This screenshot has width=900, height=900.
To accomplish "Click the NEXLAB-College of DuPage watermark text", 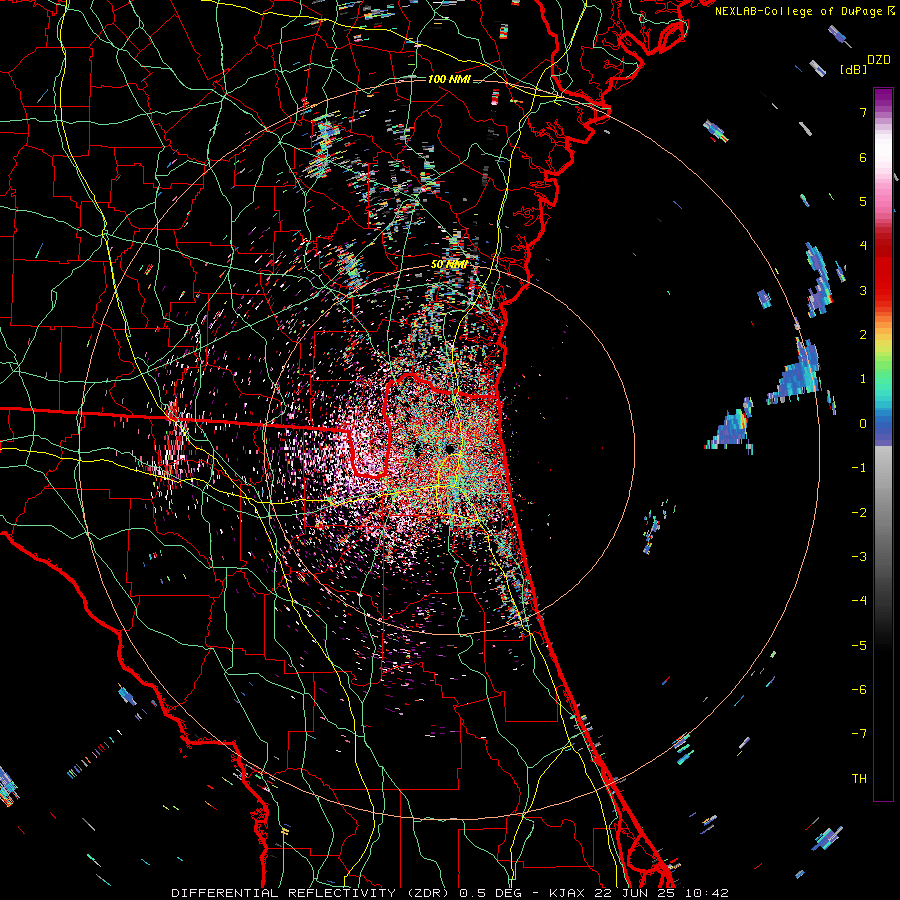I will tap(804, 11).
